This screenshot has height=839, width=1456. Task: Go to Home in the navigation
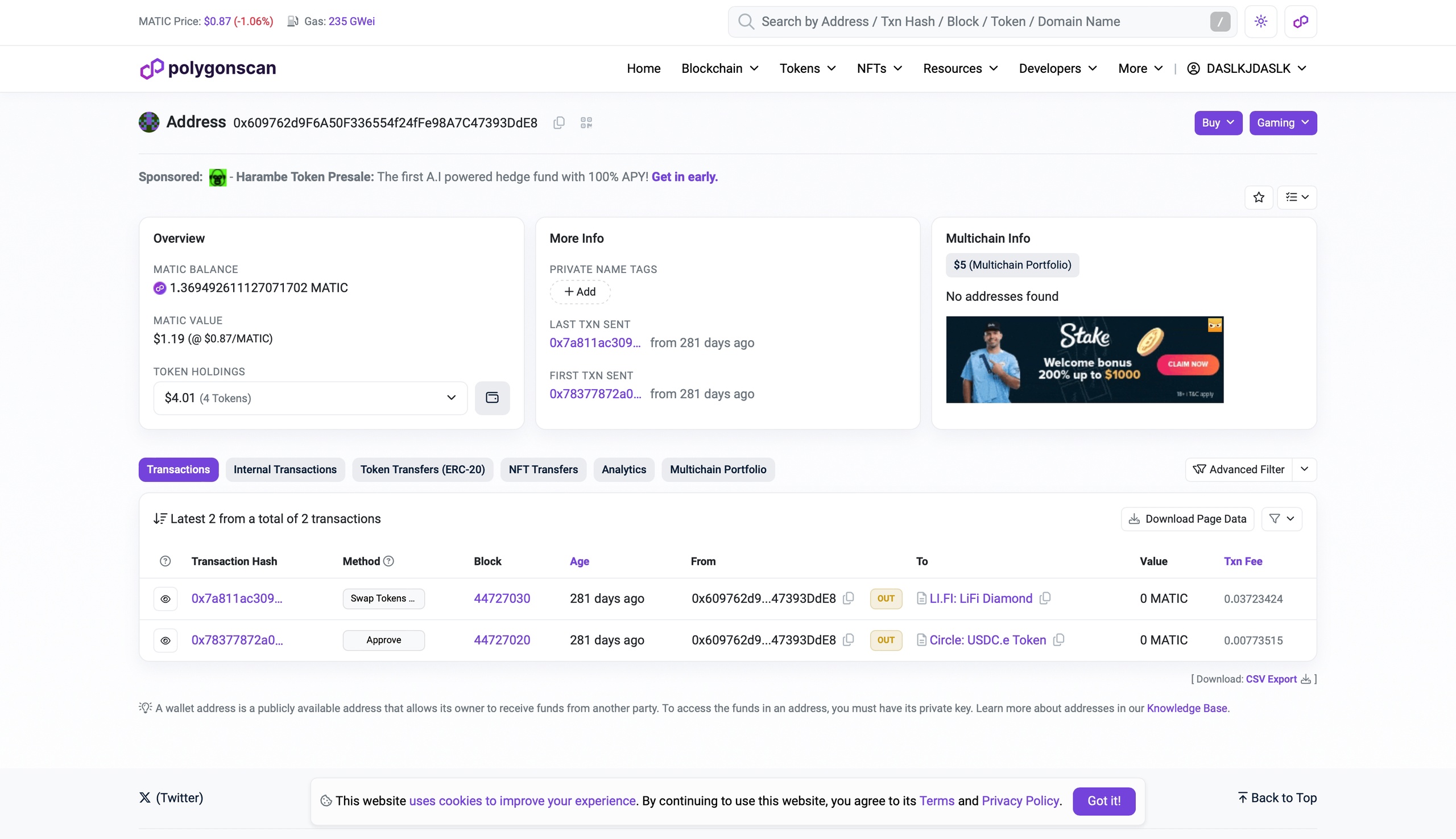coord(644,68)
